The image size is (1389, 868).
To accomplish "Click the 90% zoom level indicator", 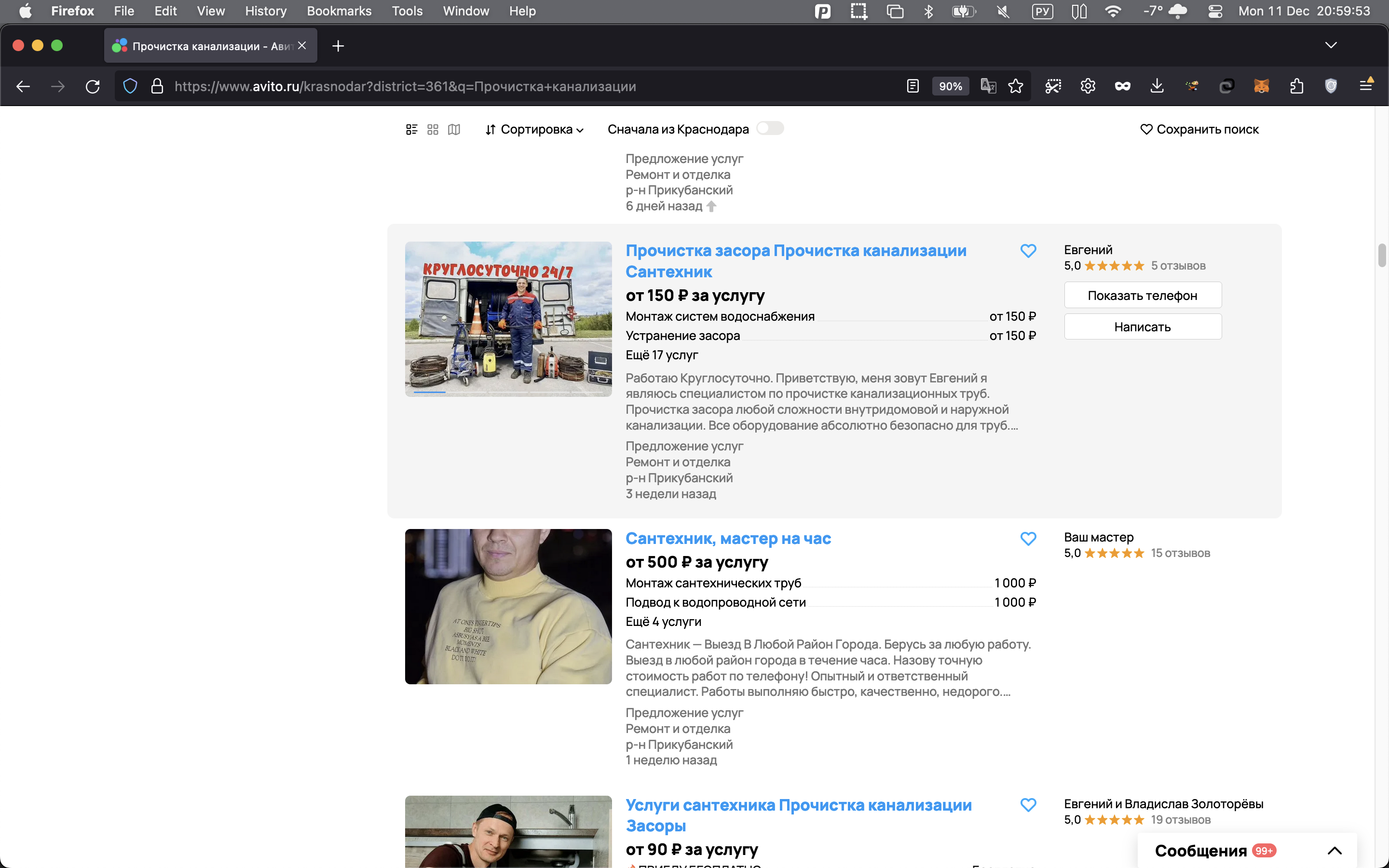I will [x=950, y=86].
